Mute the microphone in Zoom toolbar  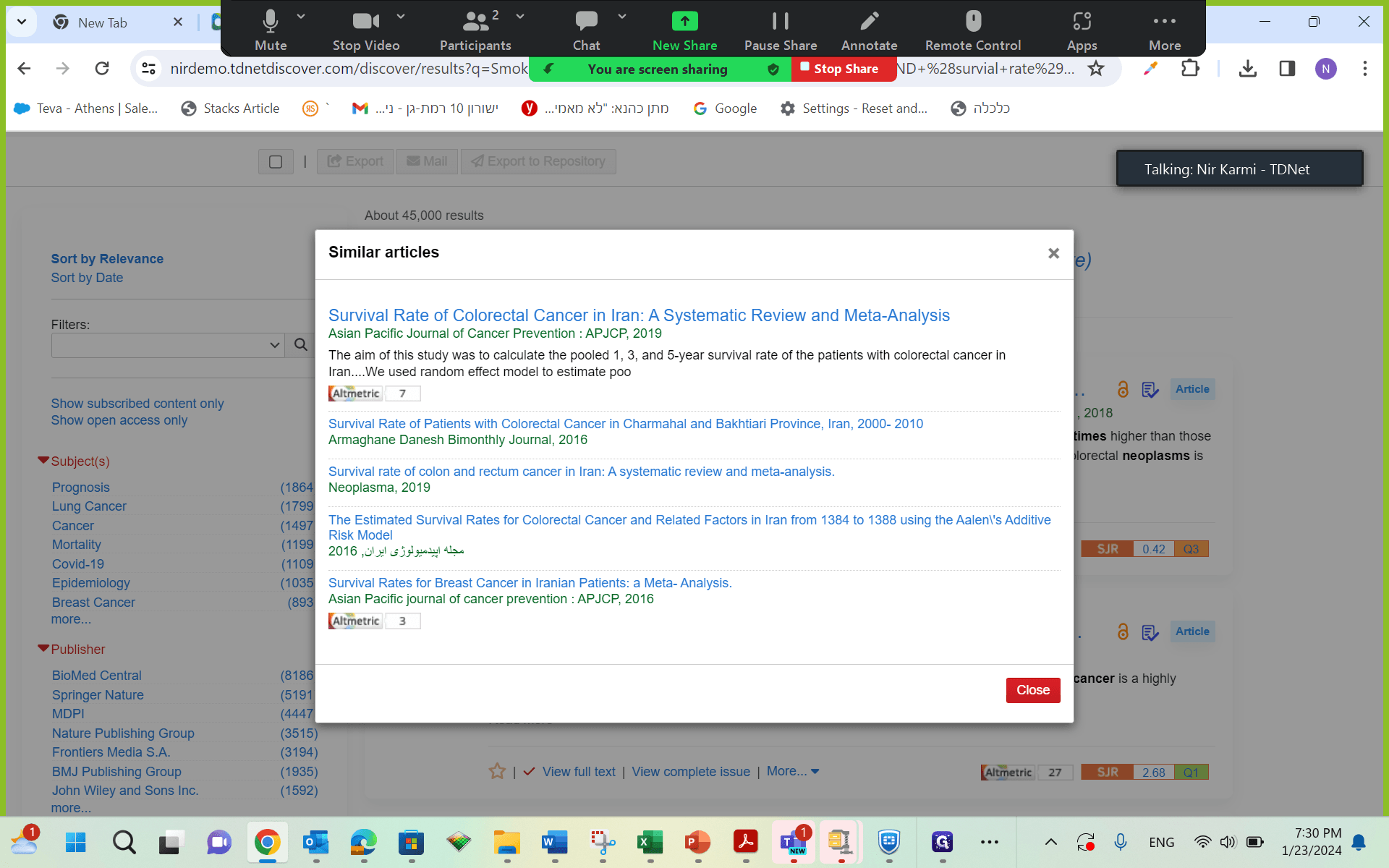pyautogui.click(x=271, y=30)
